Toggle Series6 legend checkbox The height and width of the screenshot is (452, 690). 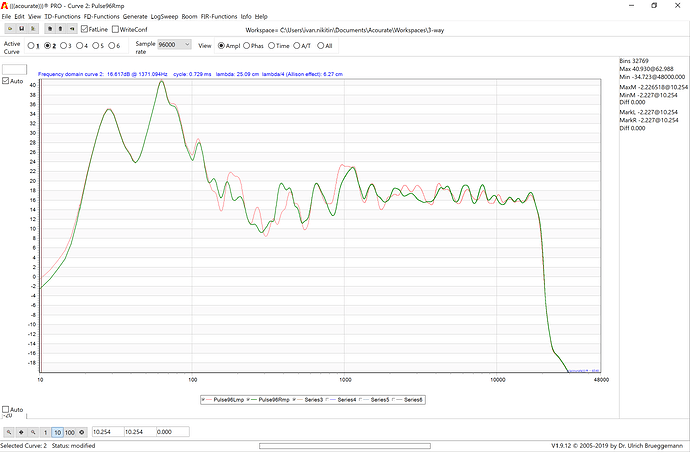click(x=394, y=400)
